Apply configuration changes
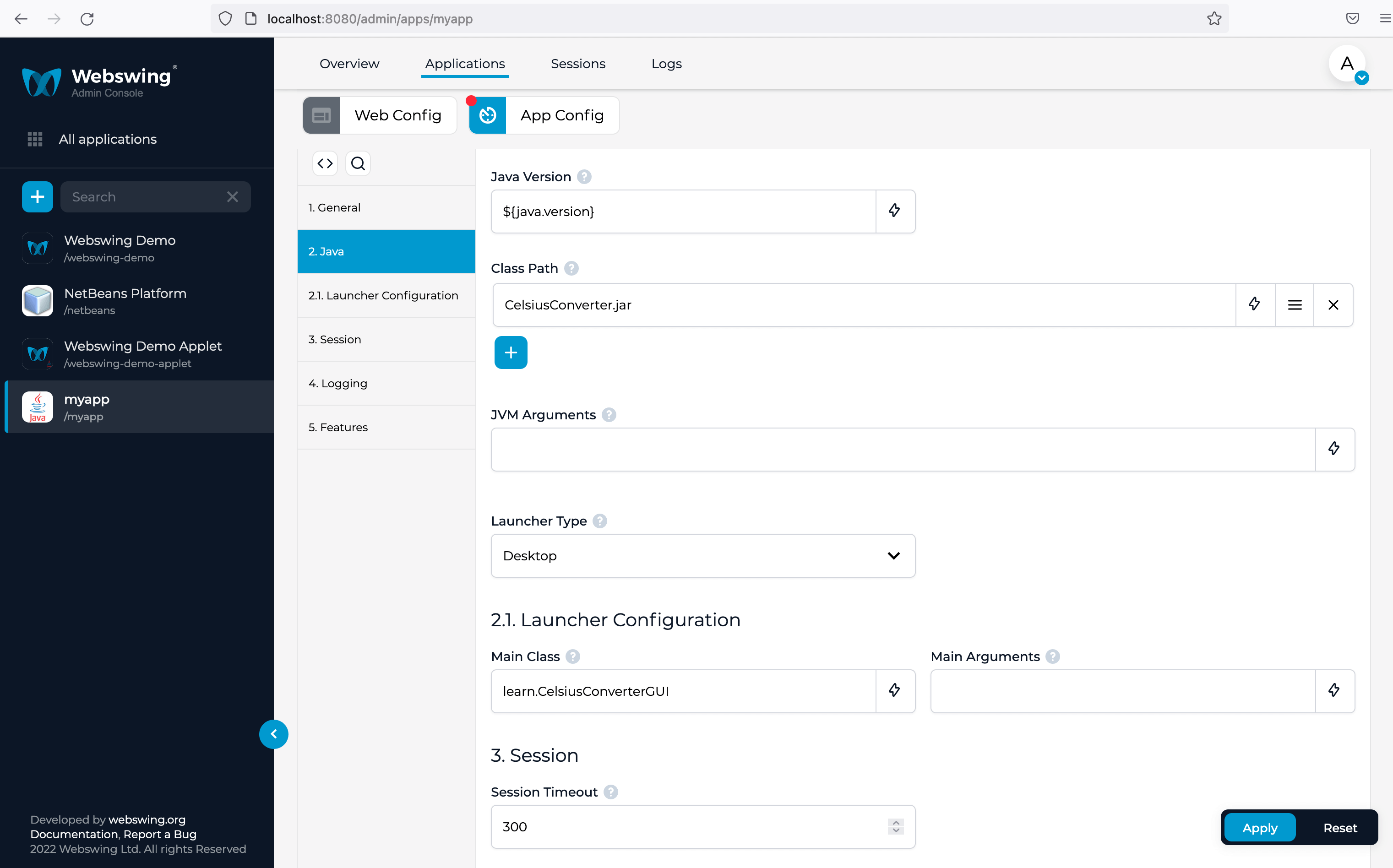The image size is (1393, 868). pos(1260,828)
